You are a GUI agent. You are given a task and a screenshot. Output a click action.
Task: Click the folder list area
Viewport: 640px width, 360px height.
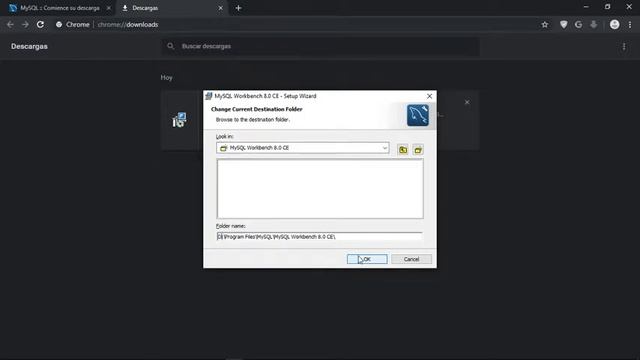pos(320,189)
